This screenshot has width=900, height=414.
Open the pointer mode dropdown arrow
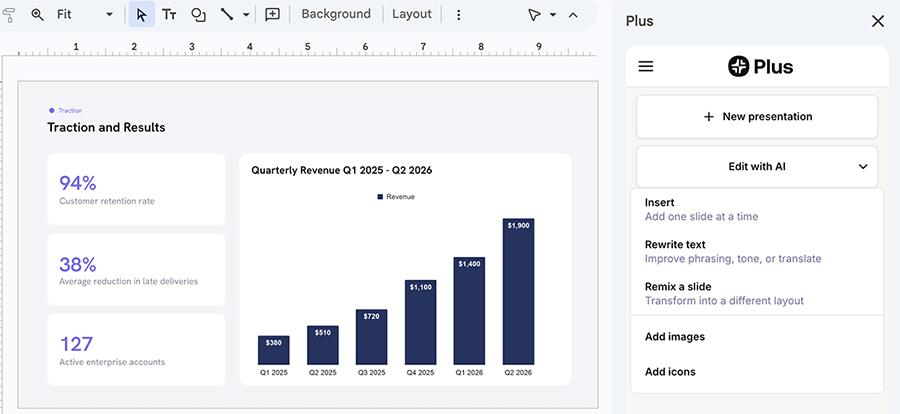553,15
